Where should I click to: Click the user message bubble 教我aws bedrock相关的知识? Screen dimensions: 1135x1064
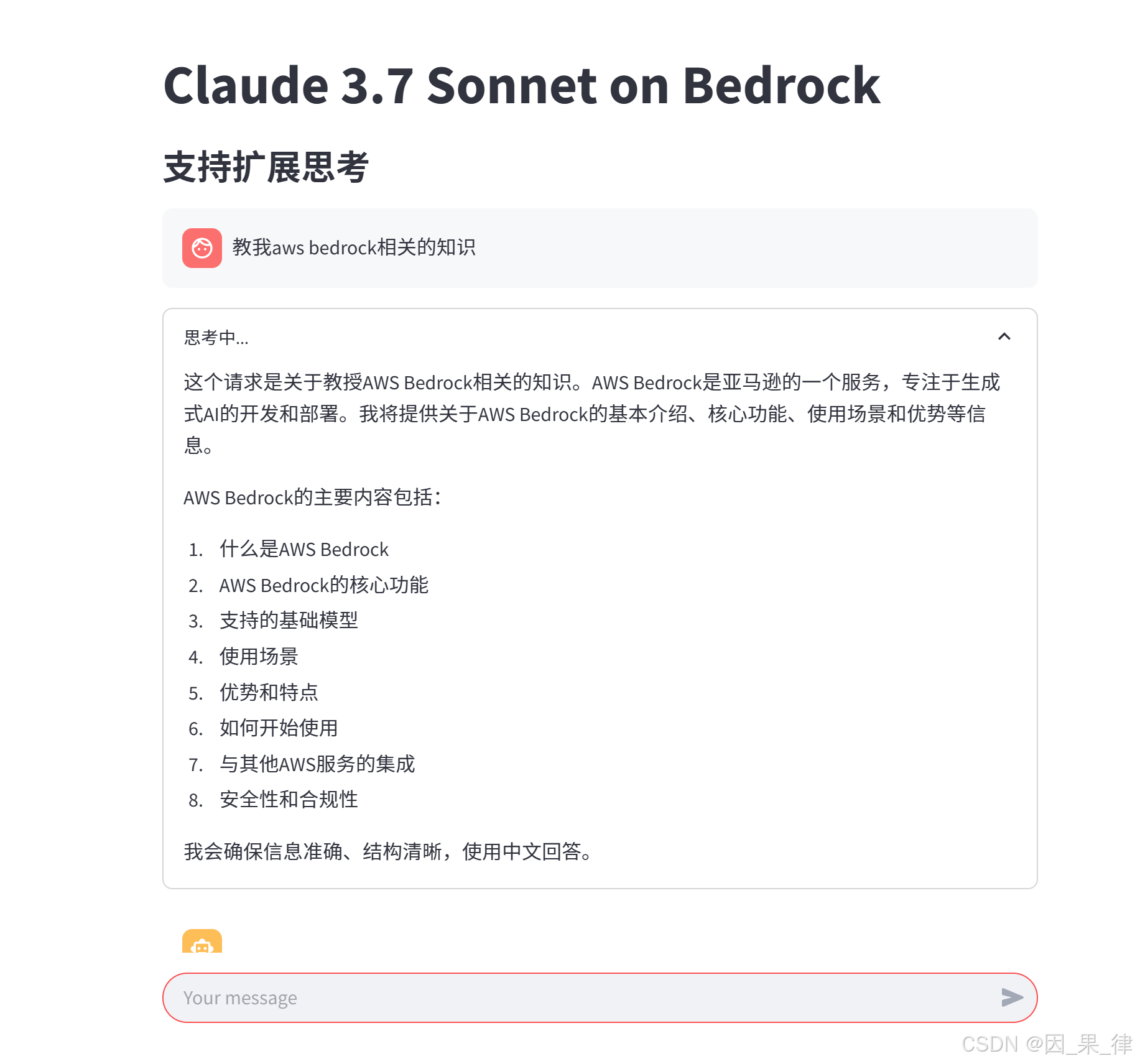click(354, 247)
